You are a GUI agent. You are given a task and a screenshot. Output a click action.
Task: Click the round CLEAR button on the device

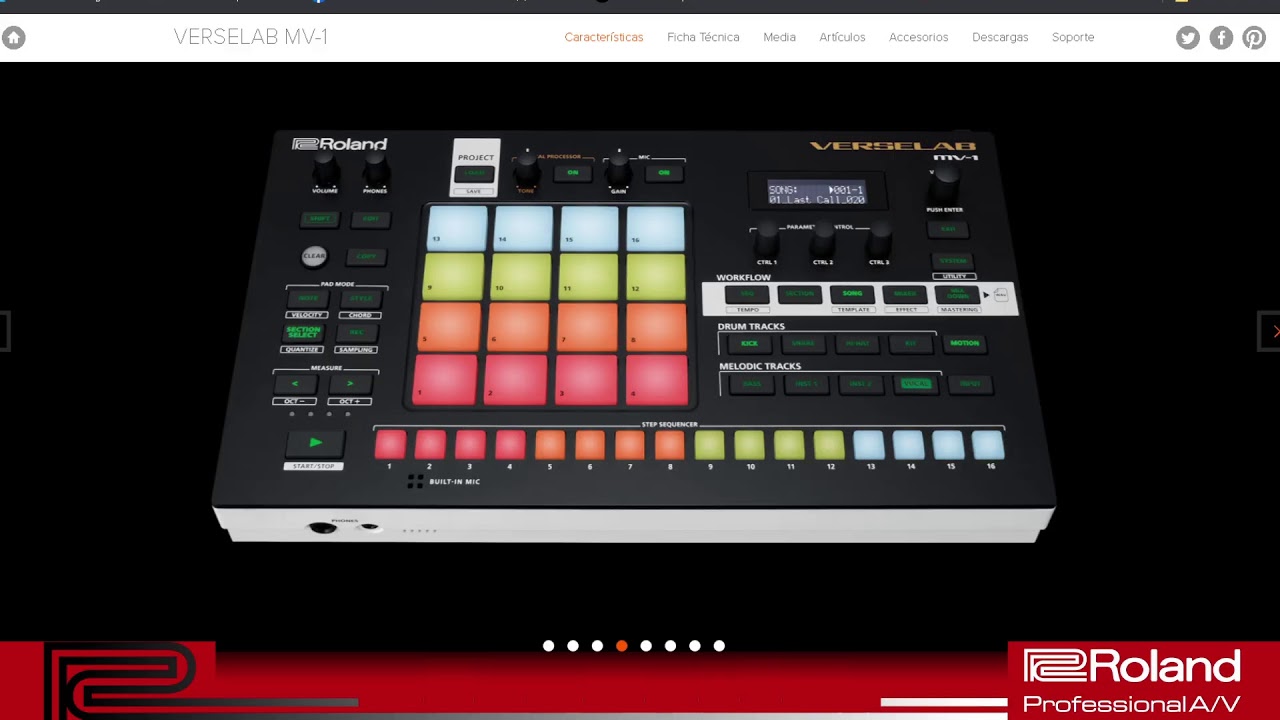pyautogui.click(x=314, y=256)
